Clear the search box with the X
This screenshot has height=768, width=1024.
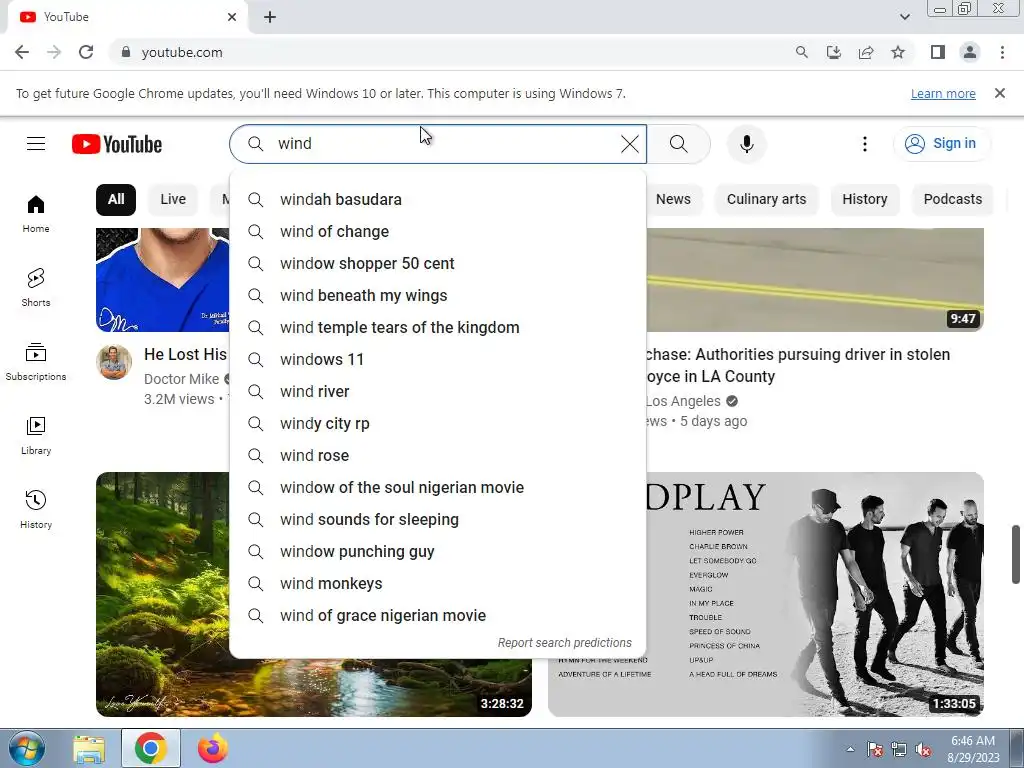tap(630, 144)
